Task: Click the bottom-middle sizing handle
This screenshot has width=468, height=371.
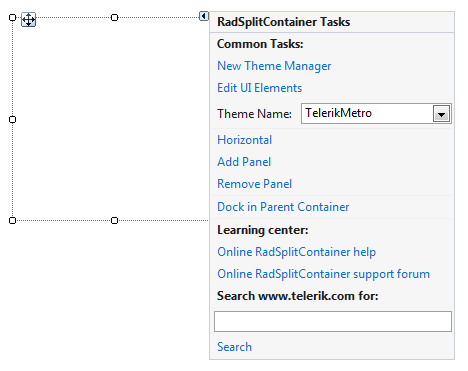Action: 114,220
